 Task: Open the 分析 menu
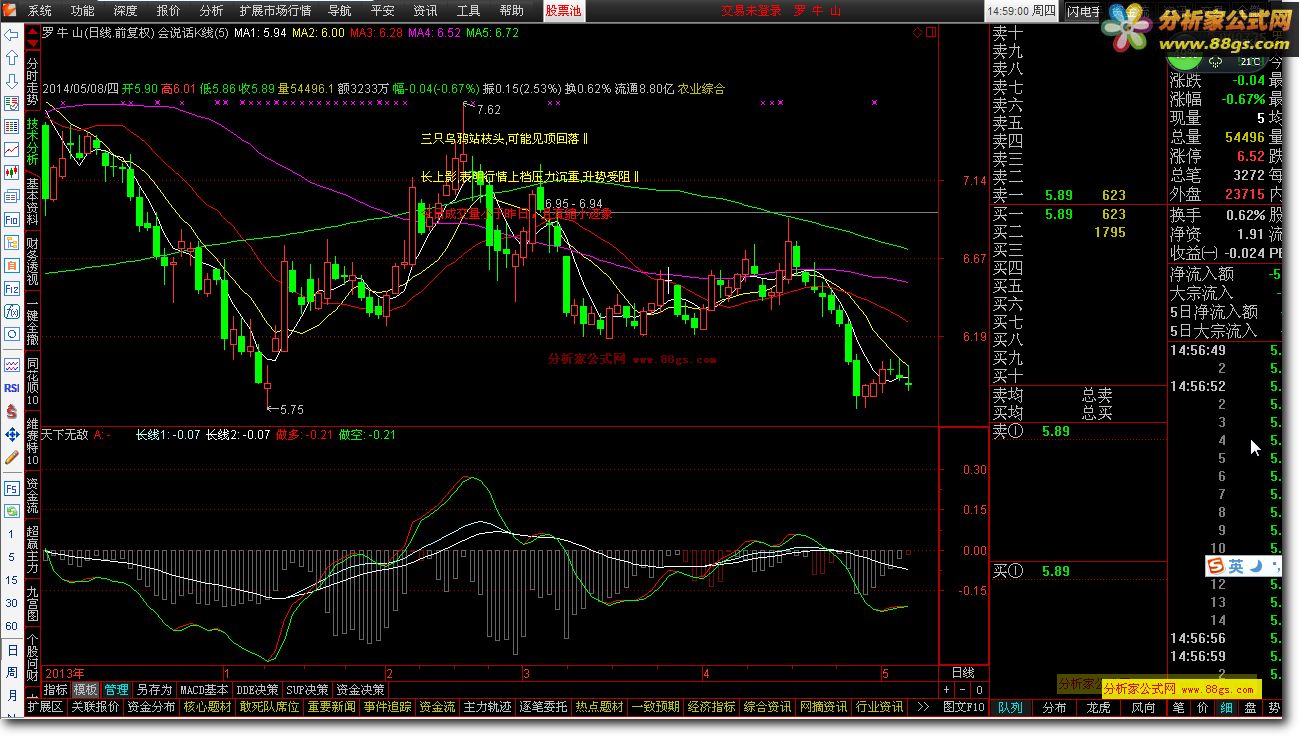211,11
